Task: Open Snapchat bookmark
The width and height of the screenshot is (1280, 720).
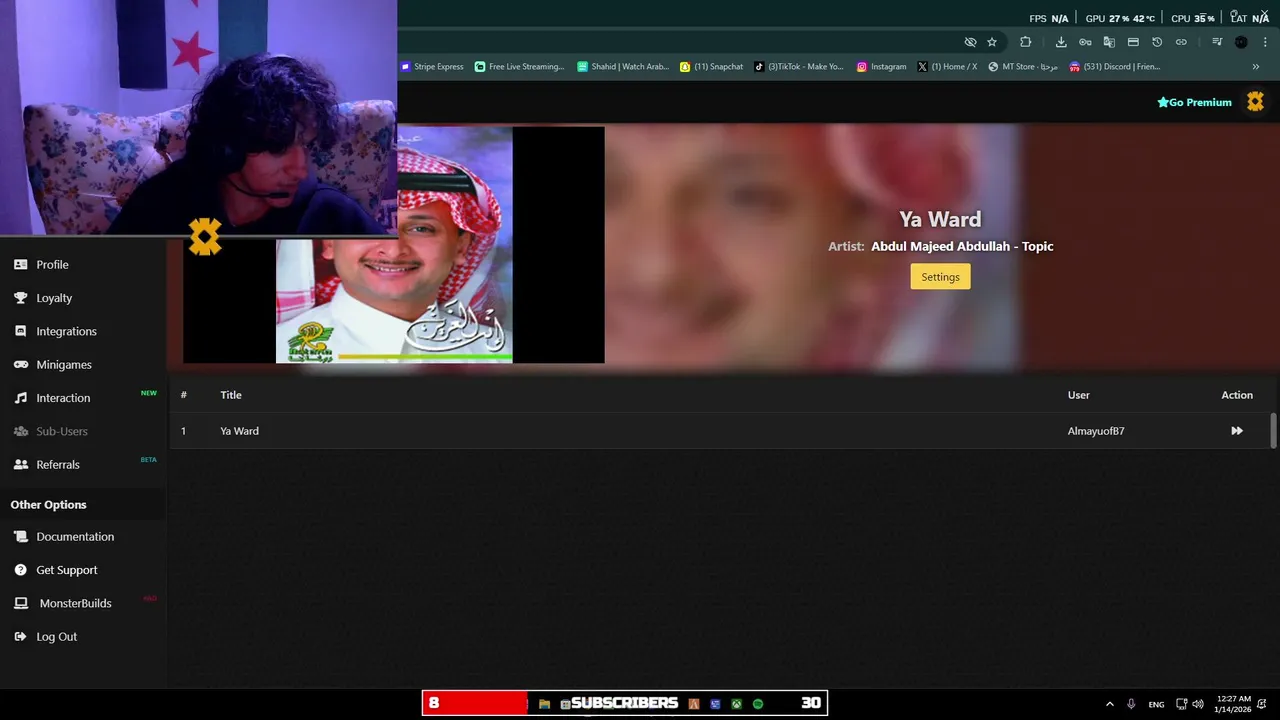Action: coord(712,67)
